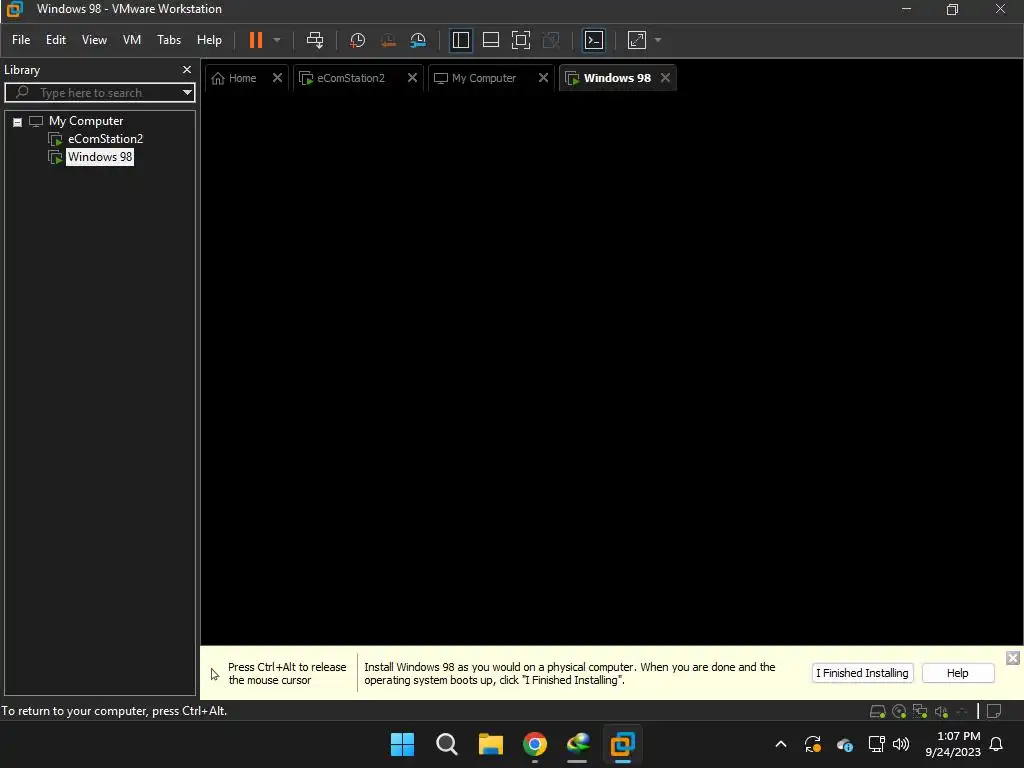Open the clock showing 1:07 PM
This screenshot has height=768, width=1024.
click(x=953, y=744)
